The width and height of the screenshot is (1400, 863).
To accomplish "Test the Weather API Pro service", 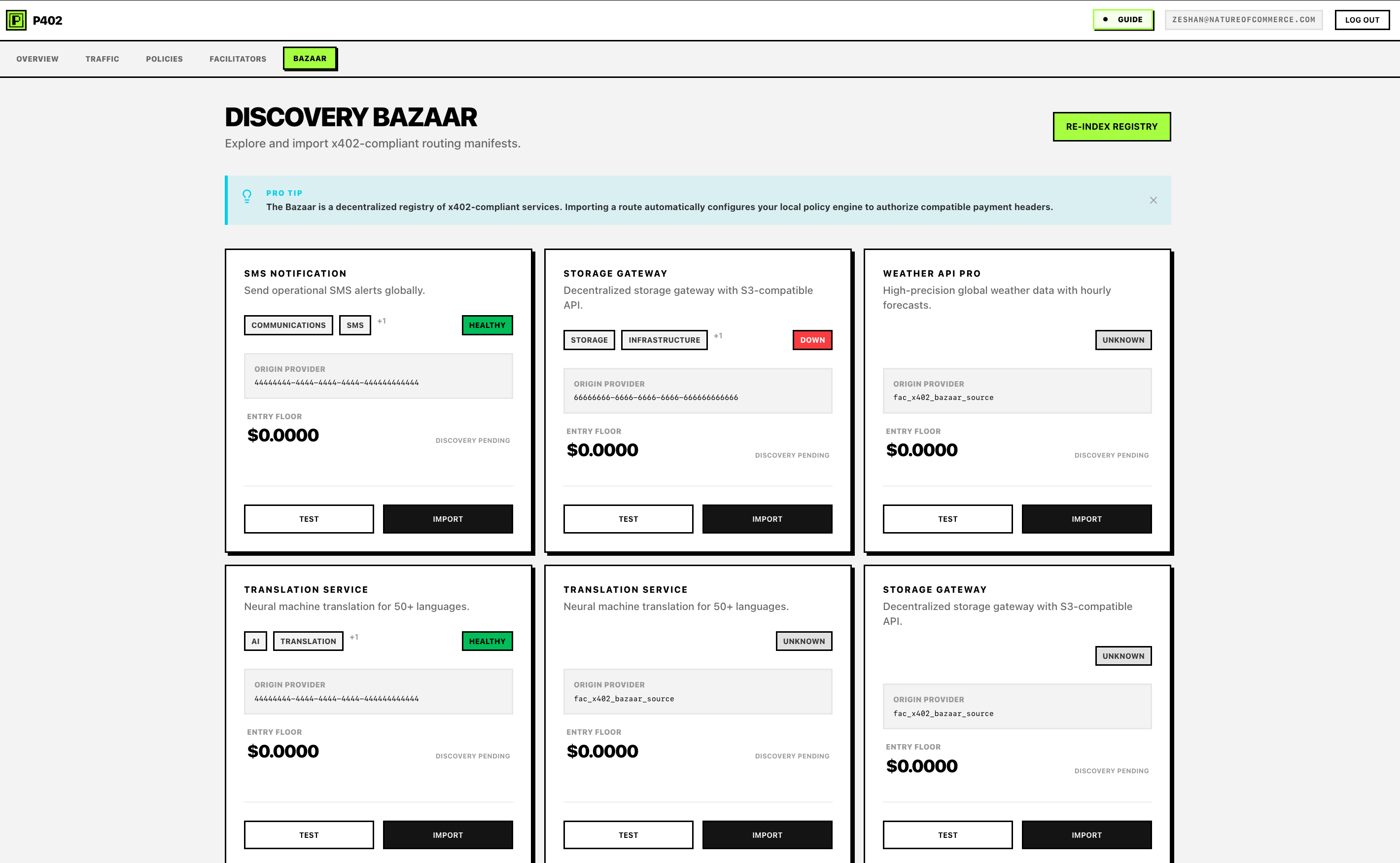I will click(x=947, y=519).
